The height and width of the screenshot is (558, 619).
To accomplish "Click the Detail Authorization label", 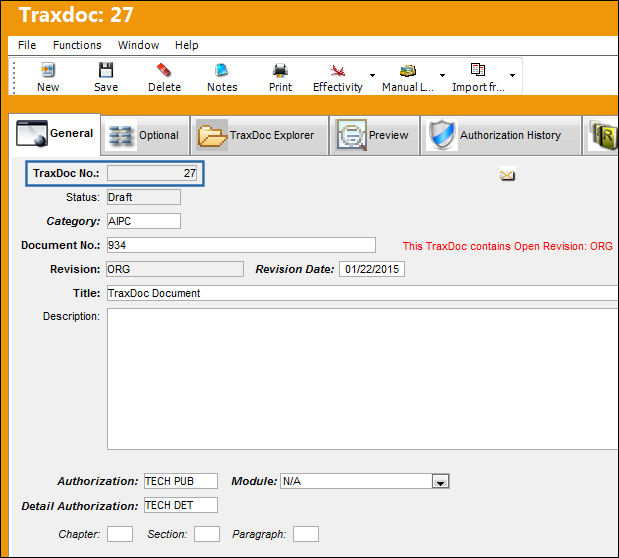I will point(80,506).
